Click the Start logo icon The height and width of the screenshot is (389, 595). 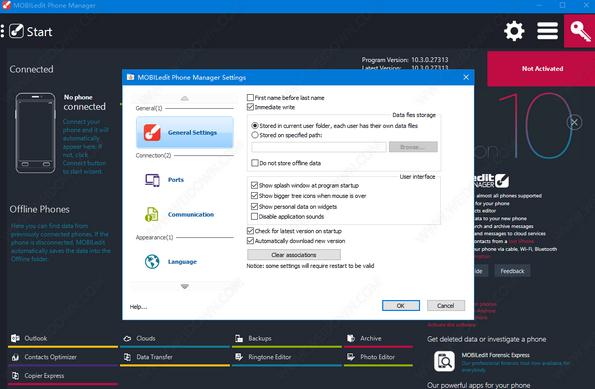(x=16, y=31)
